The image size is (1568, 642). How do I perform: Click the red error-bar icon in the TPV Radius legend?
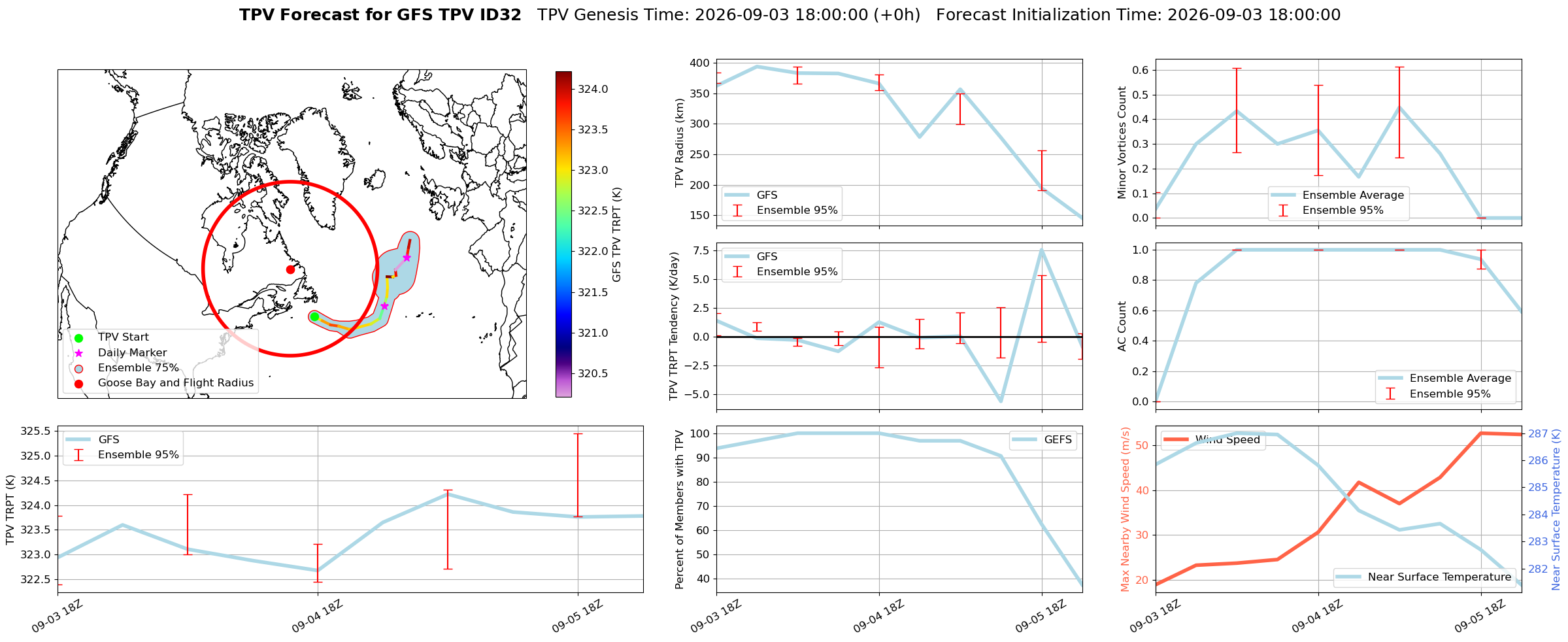click(x=737, y=211)
